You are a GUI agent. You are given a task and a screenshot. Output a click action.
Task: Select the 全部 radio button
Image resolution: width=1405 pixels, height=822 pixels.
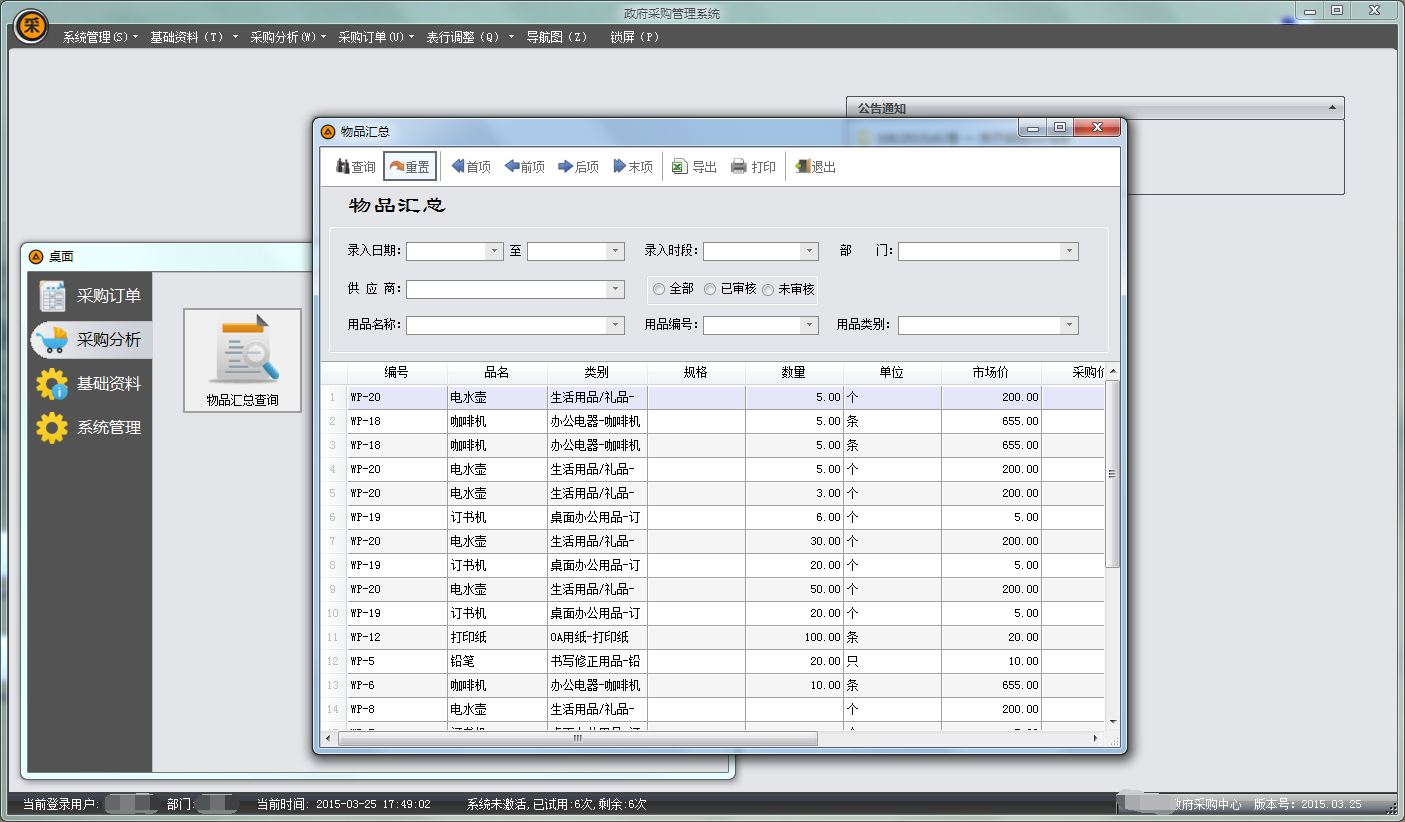[659, 289]
